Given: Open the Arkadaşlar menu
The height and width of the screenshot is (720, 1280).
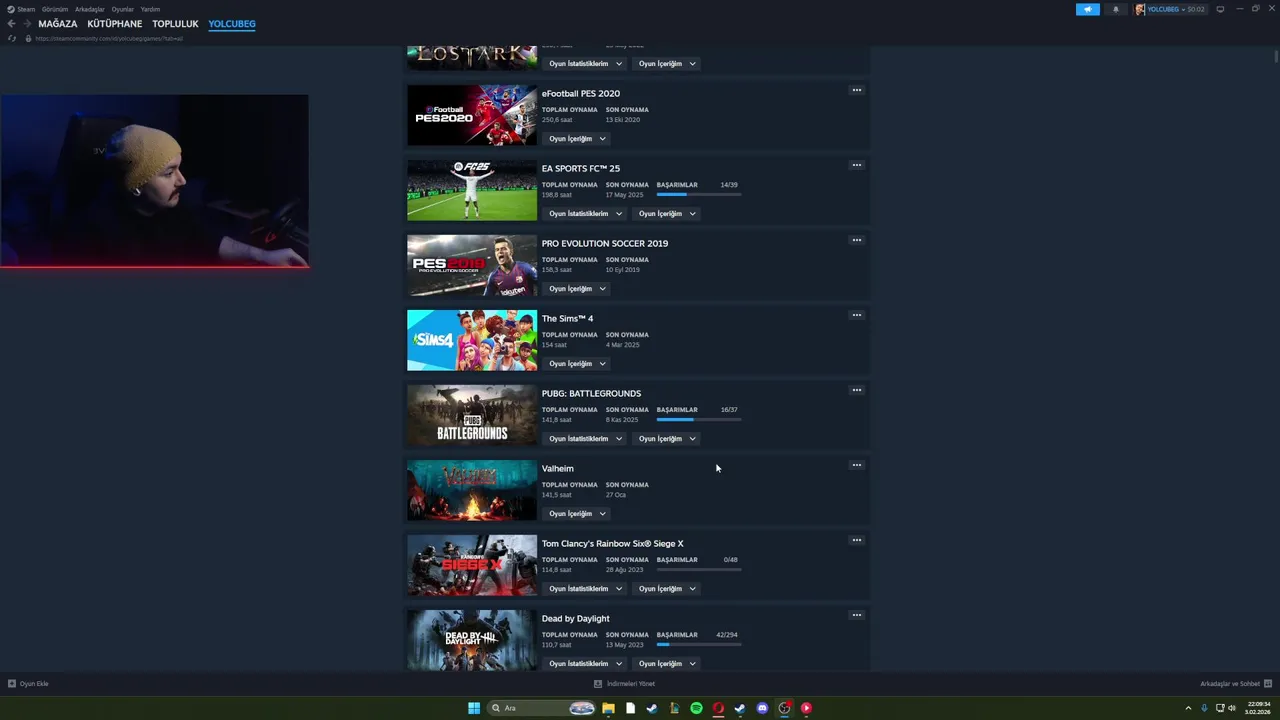Looking at the screenshot, I should pyautogui.click(x=90, y=9).
